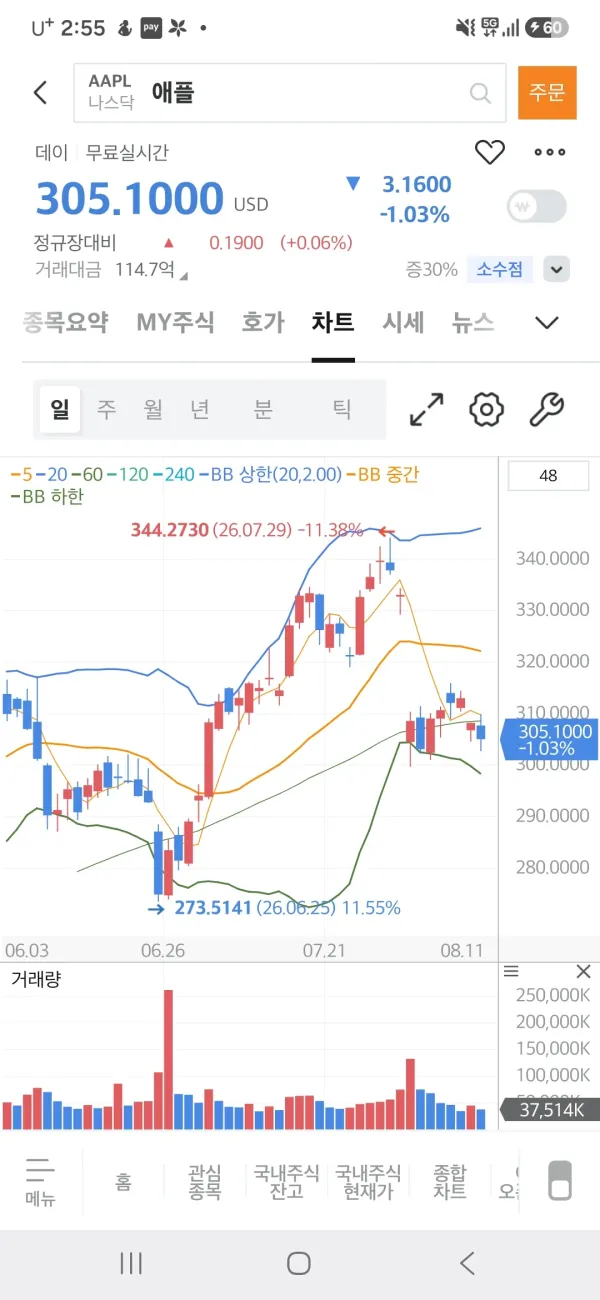
Task: Expand chart to fullscreen with arrows icon
Action: coord(427,409)
